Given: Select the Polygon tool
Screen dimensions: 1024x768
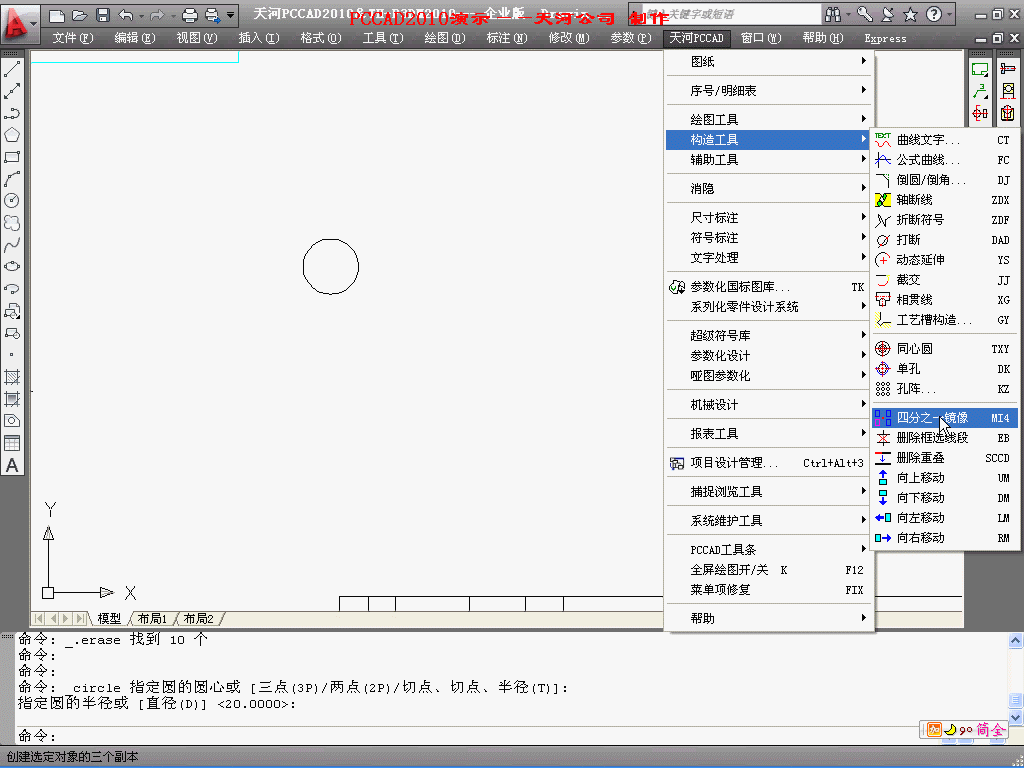Looking at the screenshot, I should pyautogui.click(x=12, y=135).
